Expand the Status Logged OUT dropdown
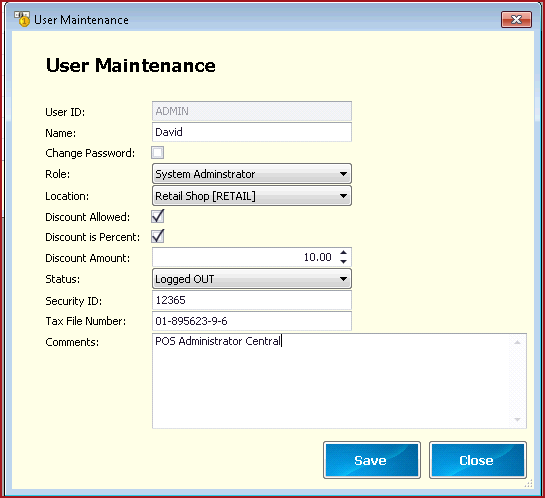Screen dimensions: 545x498 tap(252, 279)
